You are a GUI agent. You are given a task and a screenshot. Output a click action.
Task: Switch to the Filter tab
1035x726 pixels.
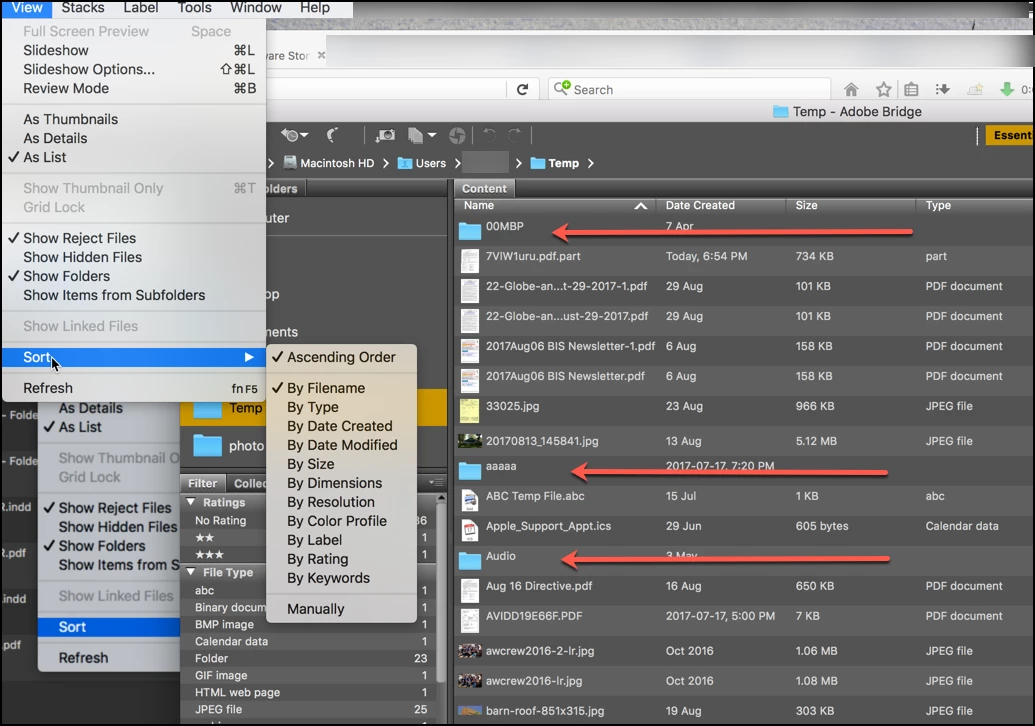pos(203,483)
